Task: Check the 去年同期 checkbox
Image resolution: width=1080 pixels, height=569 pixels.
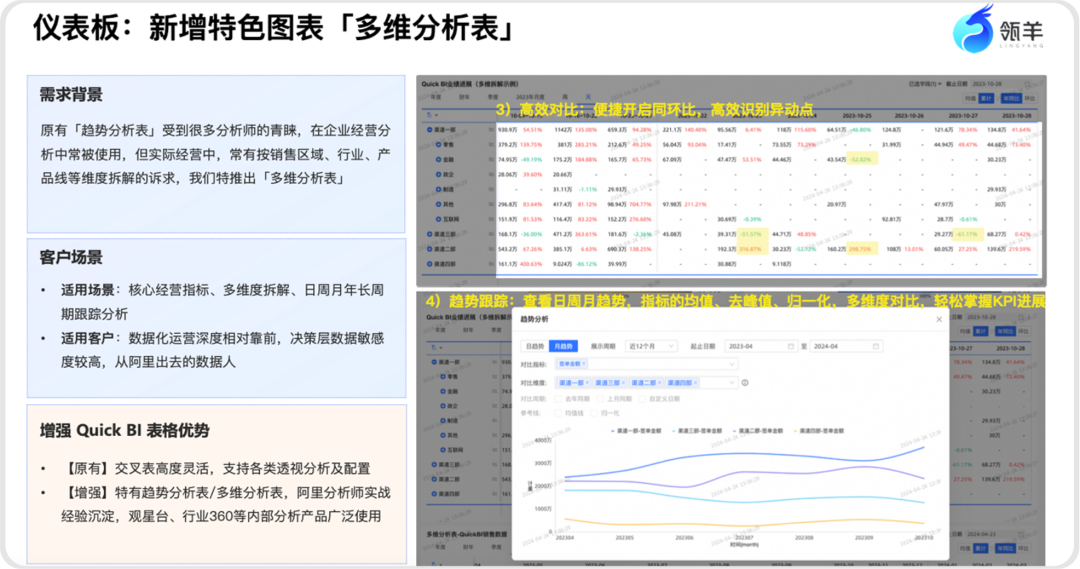Action: (561, 399)
